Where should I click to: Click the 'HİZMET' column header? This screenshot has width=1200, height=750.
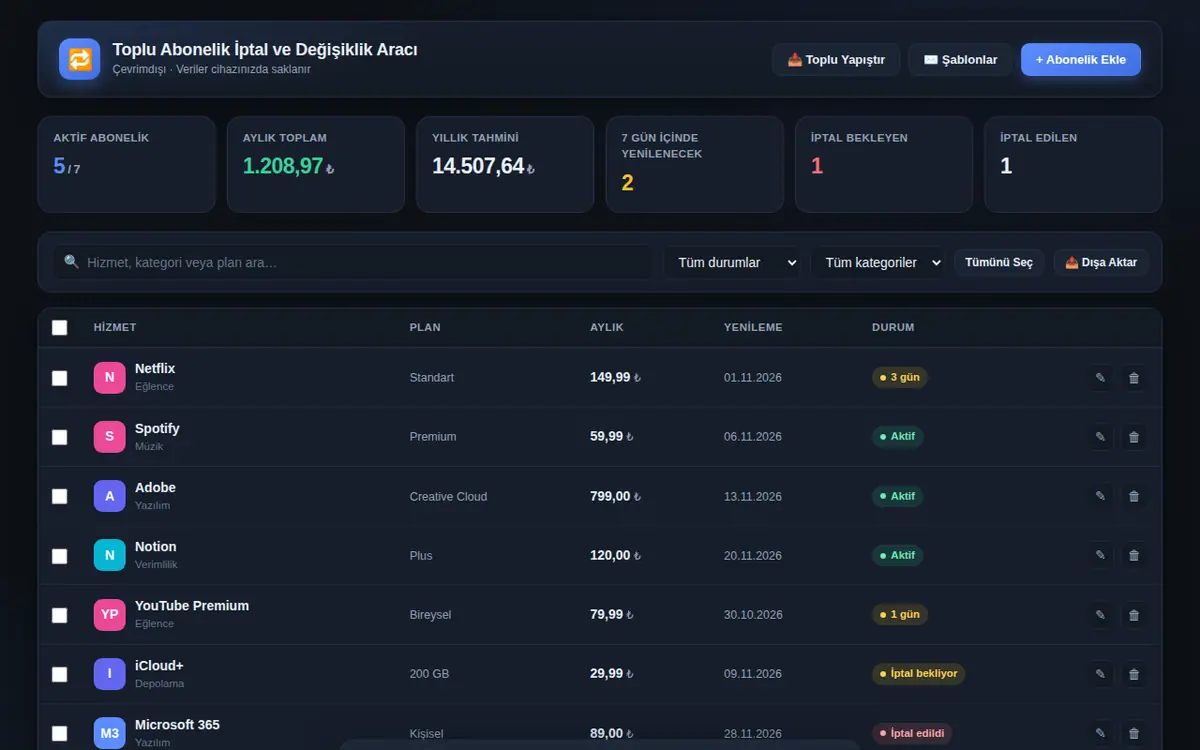click(115, 327)
